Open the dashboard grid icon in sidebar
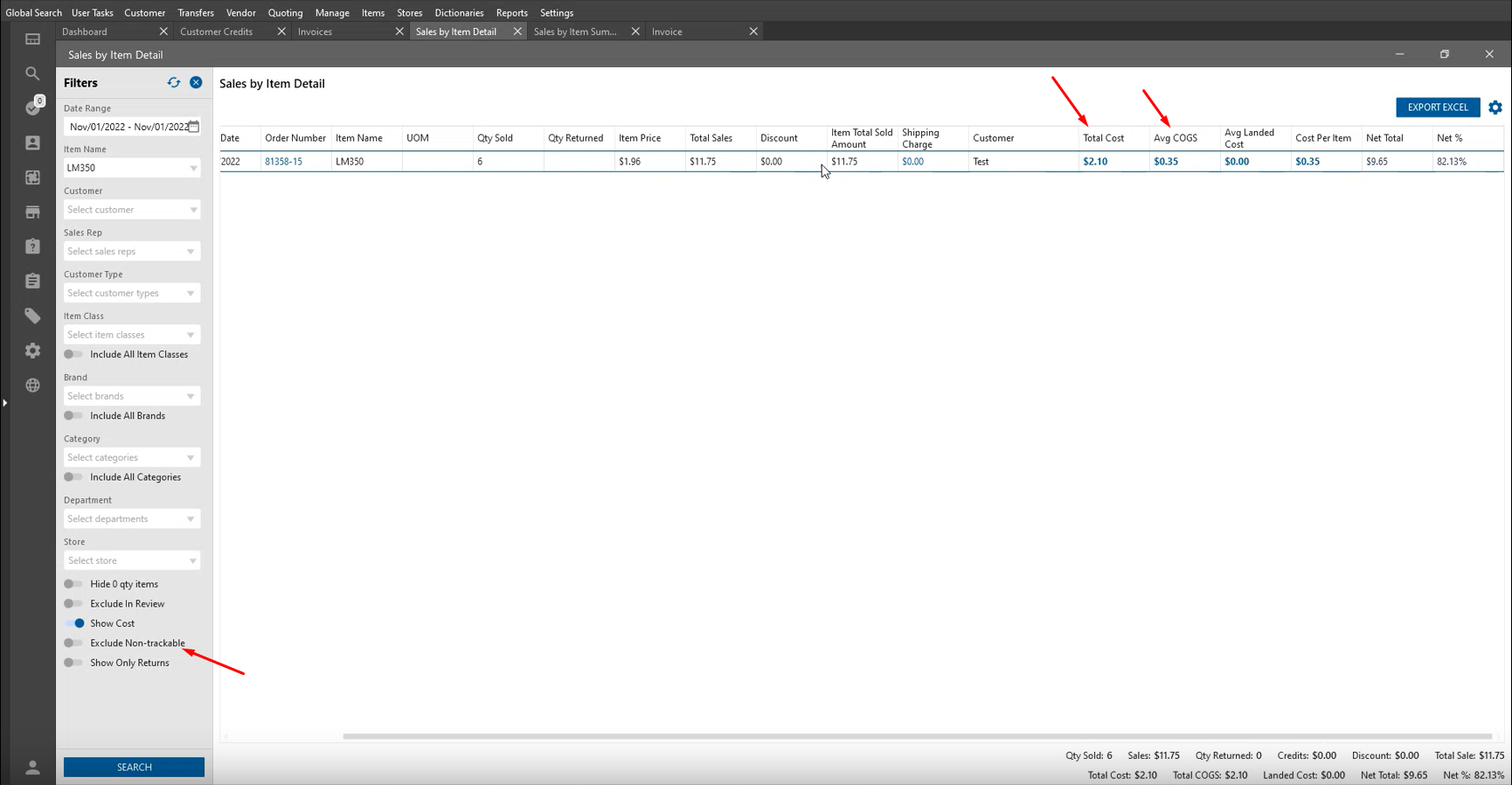Viewport: 1512px width, 785px height. pyautogui.click(x=32, y=39)
